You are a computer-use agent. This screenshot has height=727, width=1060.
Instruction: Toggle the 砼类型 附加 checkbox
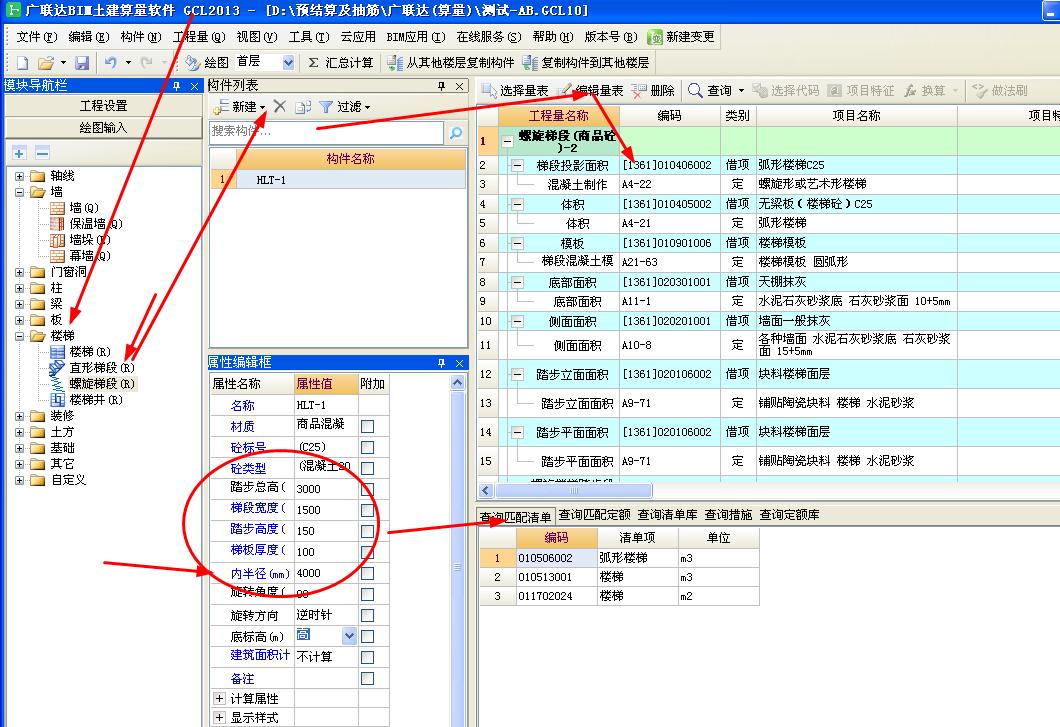pos(368,468)
